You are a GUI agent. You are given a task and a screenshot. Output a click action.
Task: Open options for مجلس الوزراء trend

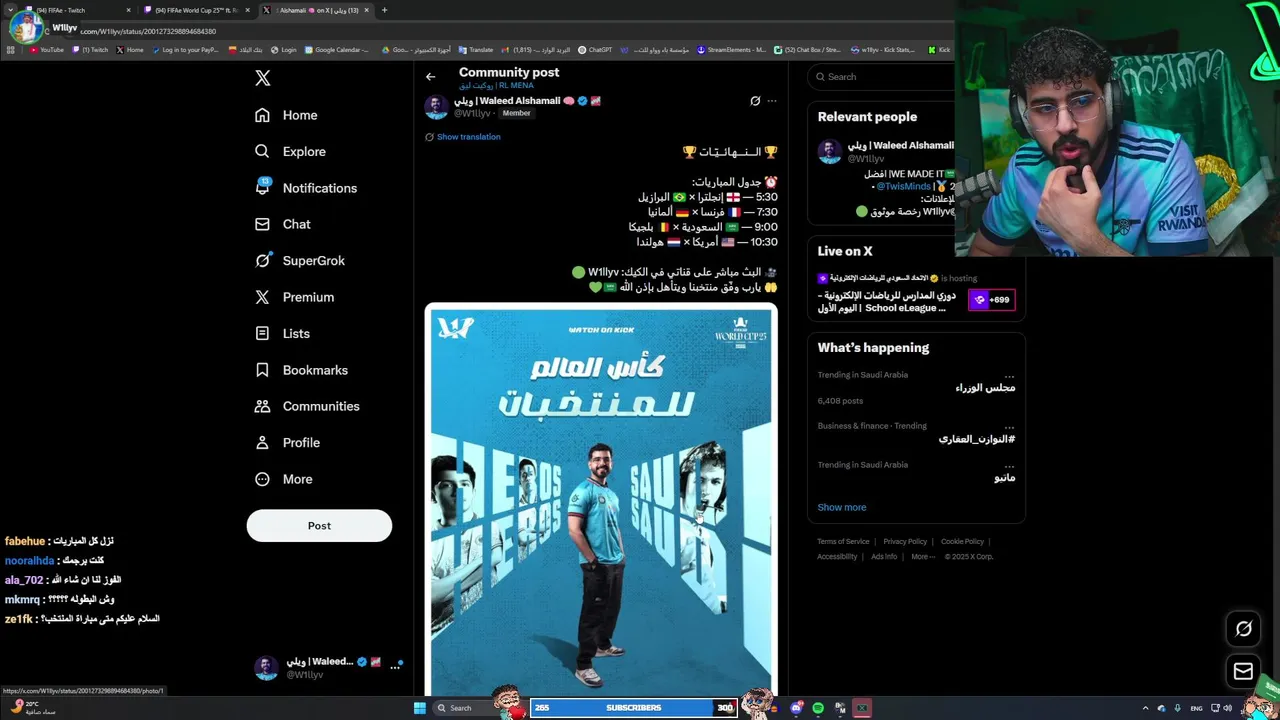[1009, 374]
